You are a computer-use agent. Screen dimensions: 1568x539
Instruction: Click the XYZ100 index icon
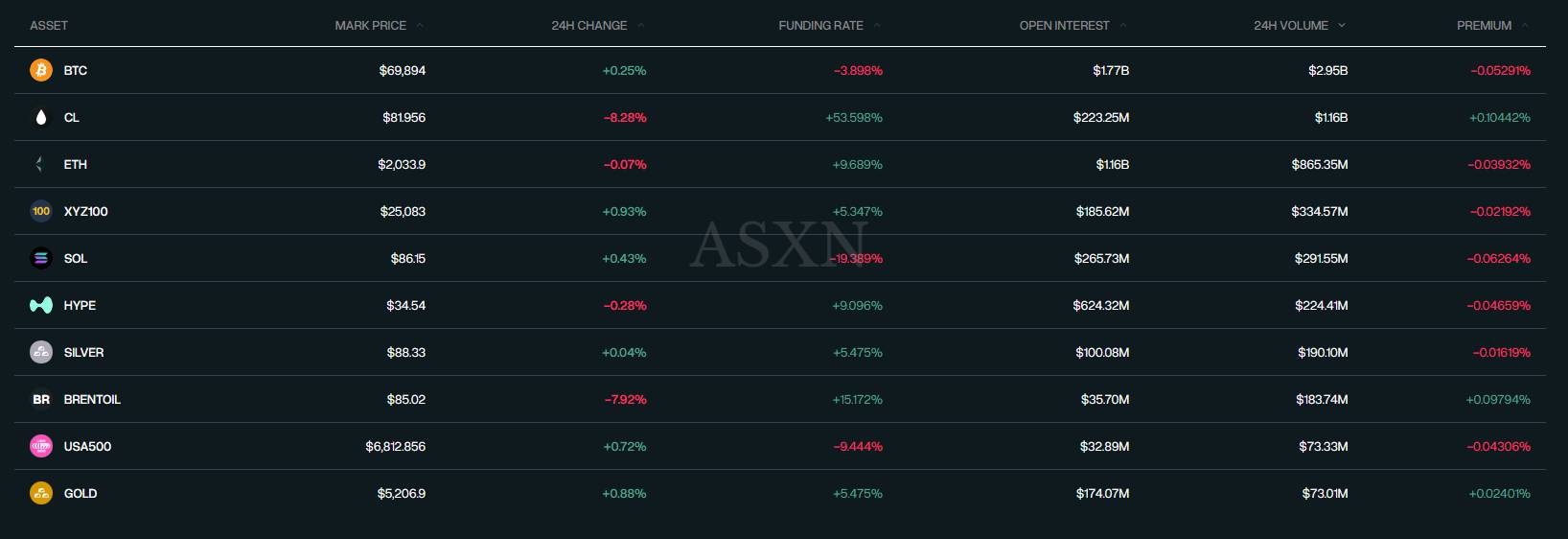[x=40, y=211]
